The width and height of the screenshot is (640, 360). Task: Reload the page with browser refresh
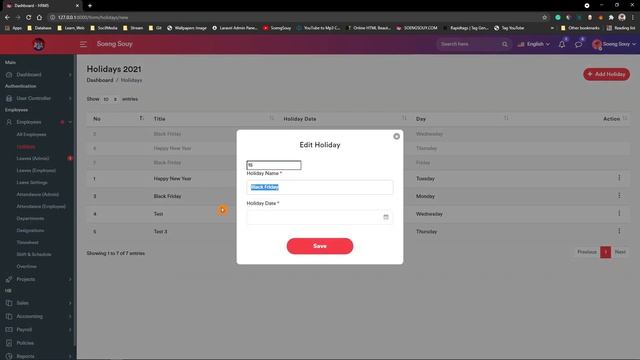click(x=29, y=18)
